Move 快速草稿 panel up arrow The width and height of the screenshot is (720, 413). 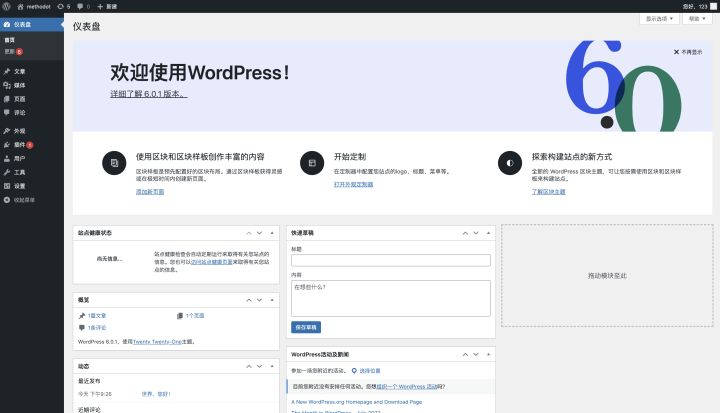click(x=465, y=233)
